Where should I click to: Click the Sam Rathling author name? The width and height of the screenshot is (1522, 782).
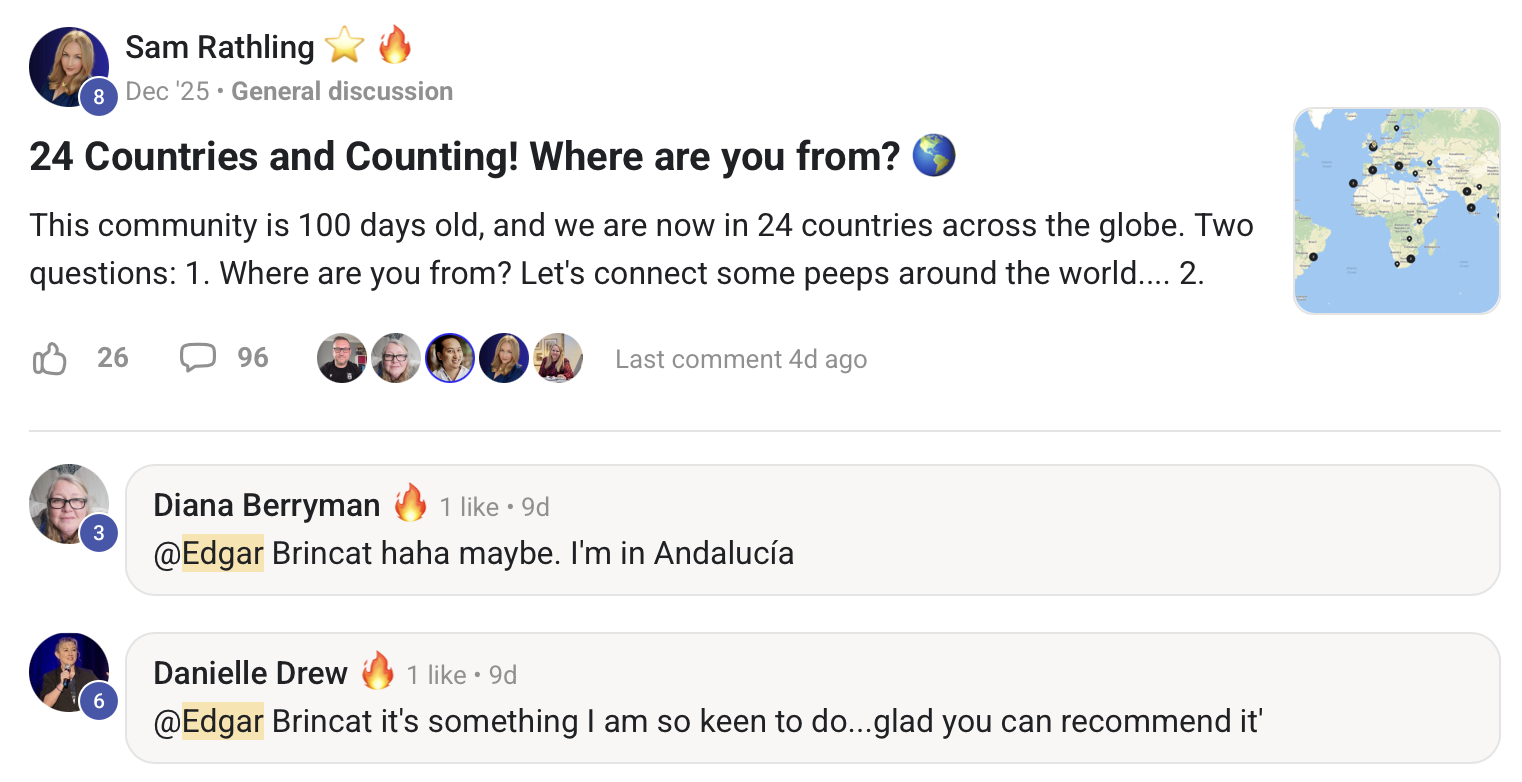220,46
